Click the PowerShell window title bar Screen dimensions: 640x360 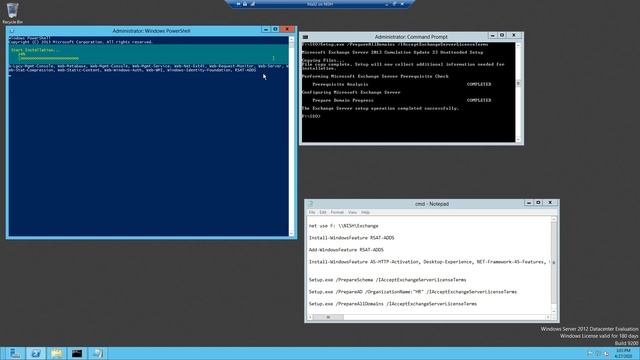tap(151, 31)
